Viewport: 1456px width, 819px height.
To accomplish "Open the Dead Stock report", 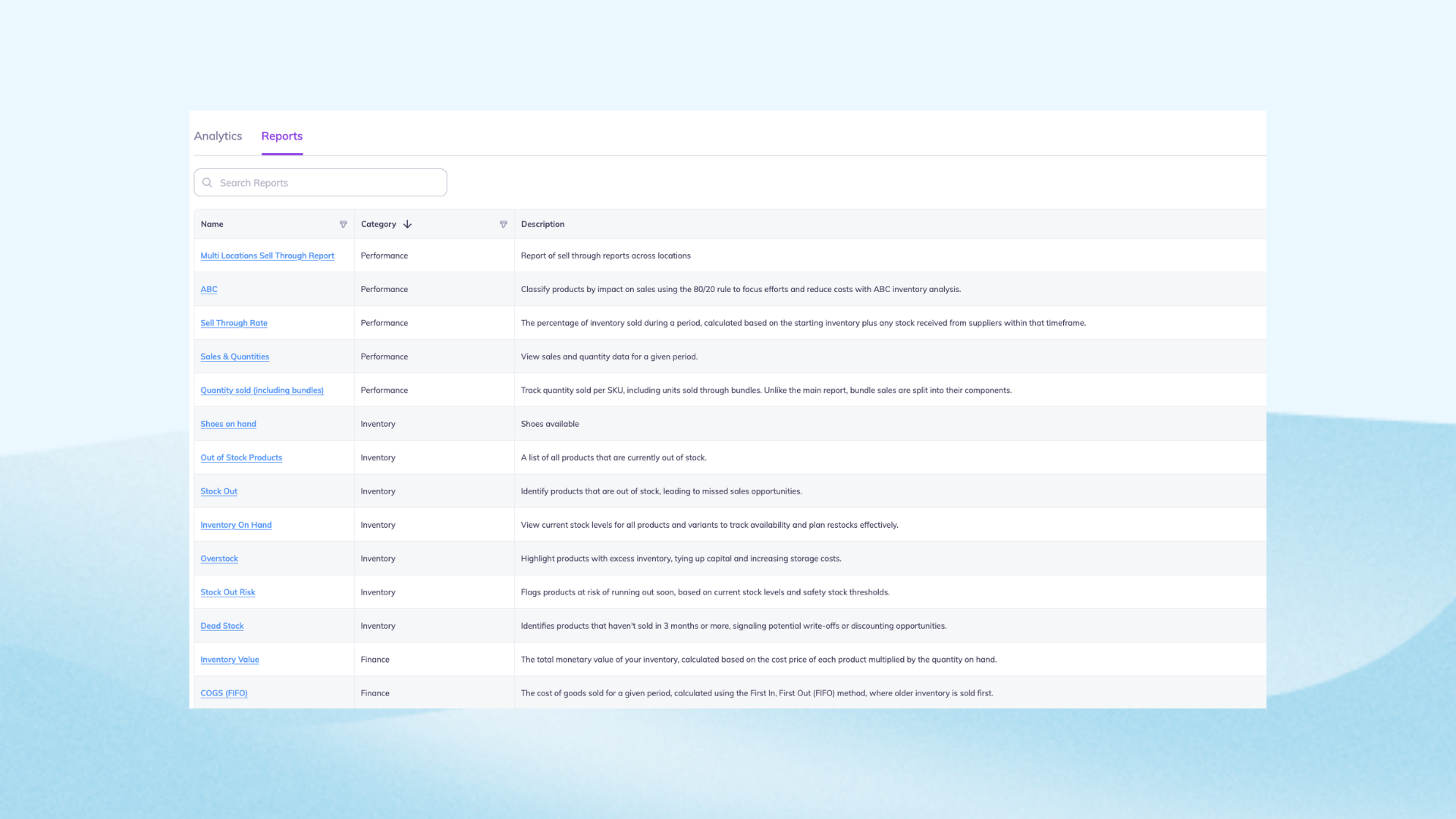I will pyautogui.click(x=221, y=626).
